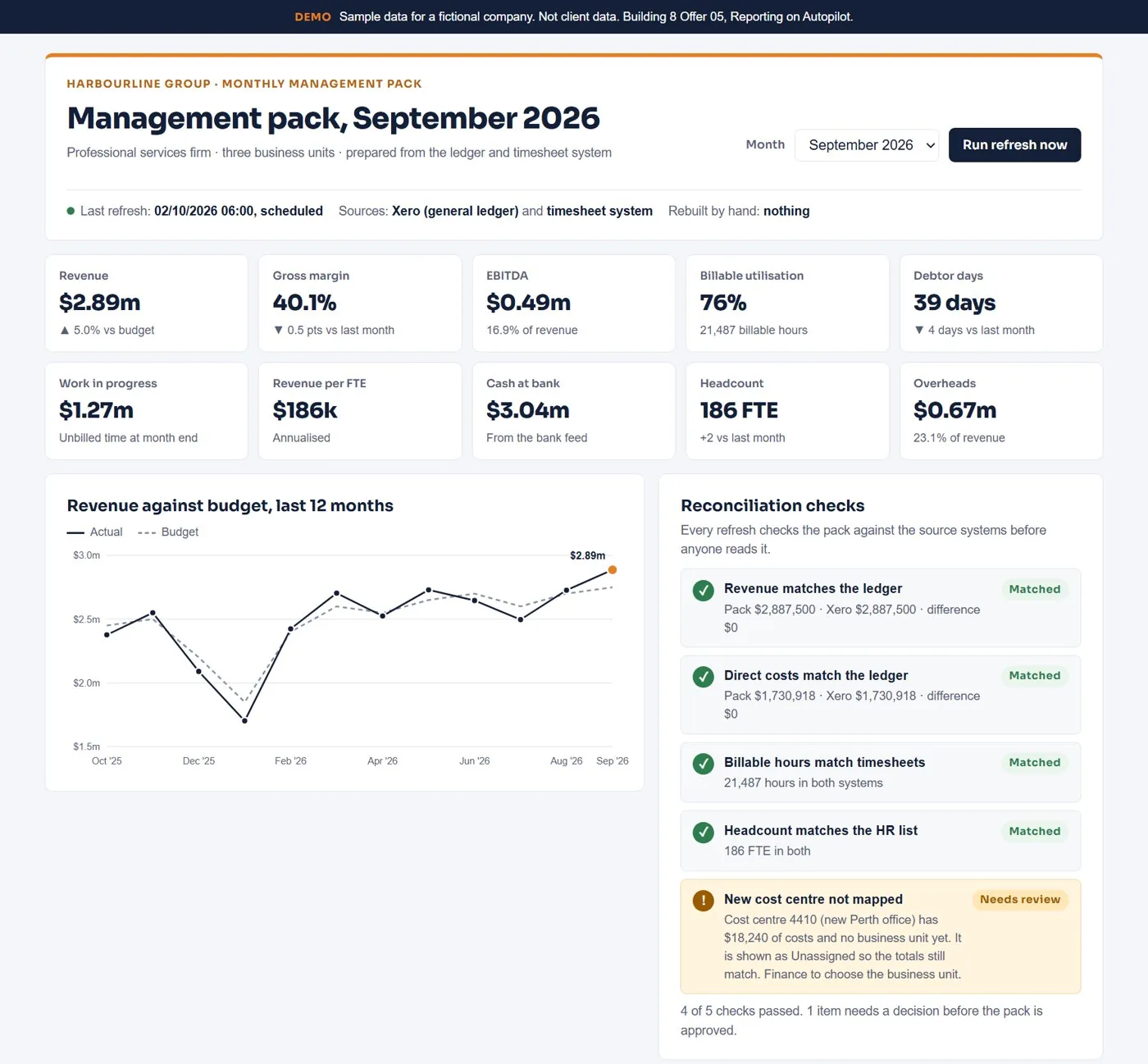The image size is (1148, 1064).
Task: Click the Overheads $0.67m card
Action: pyautogui.click(x=1001, y=411)
